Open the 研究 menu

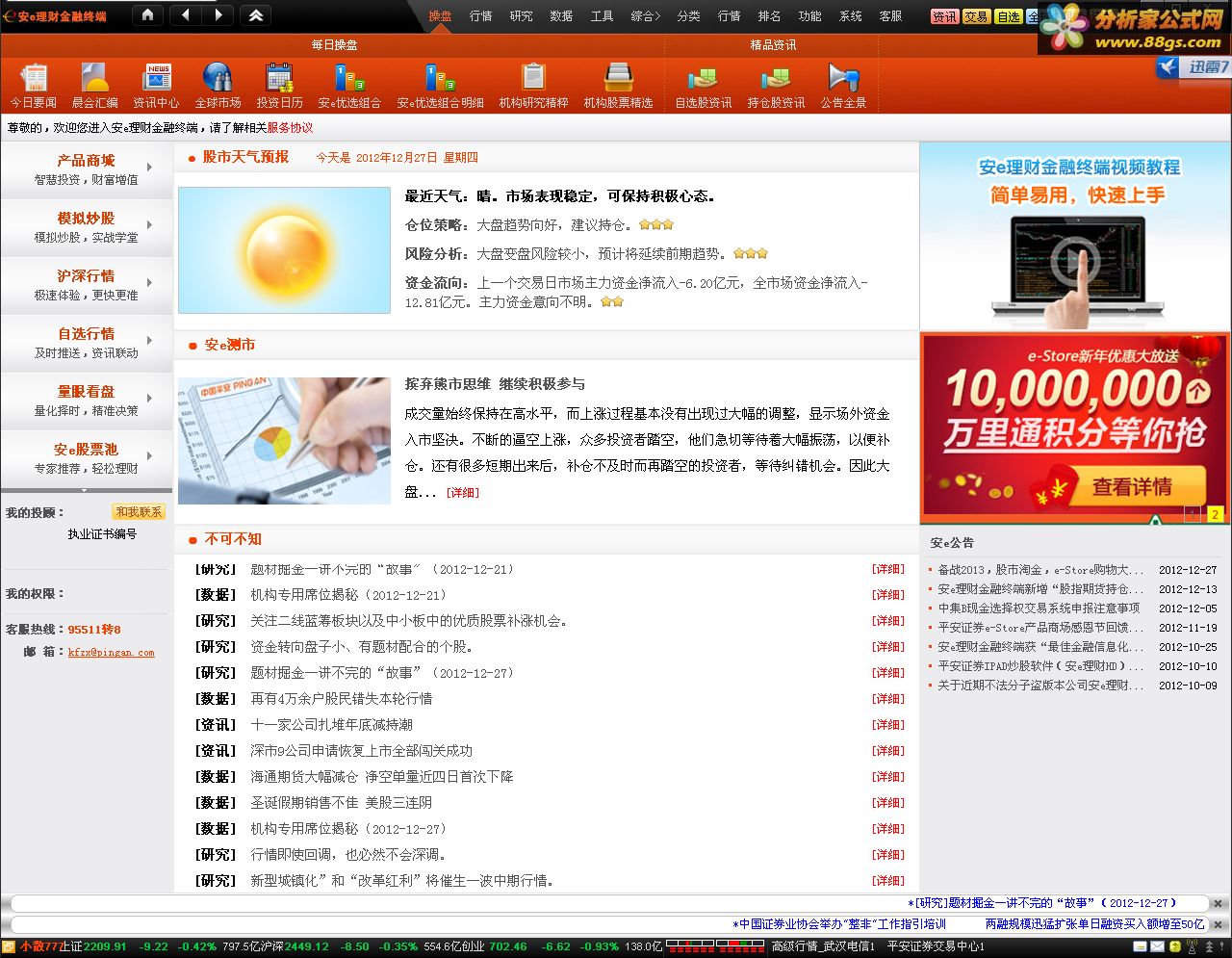(521, 16)
